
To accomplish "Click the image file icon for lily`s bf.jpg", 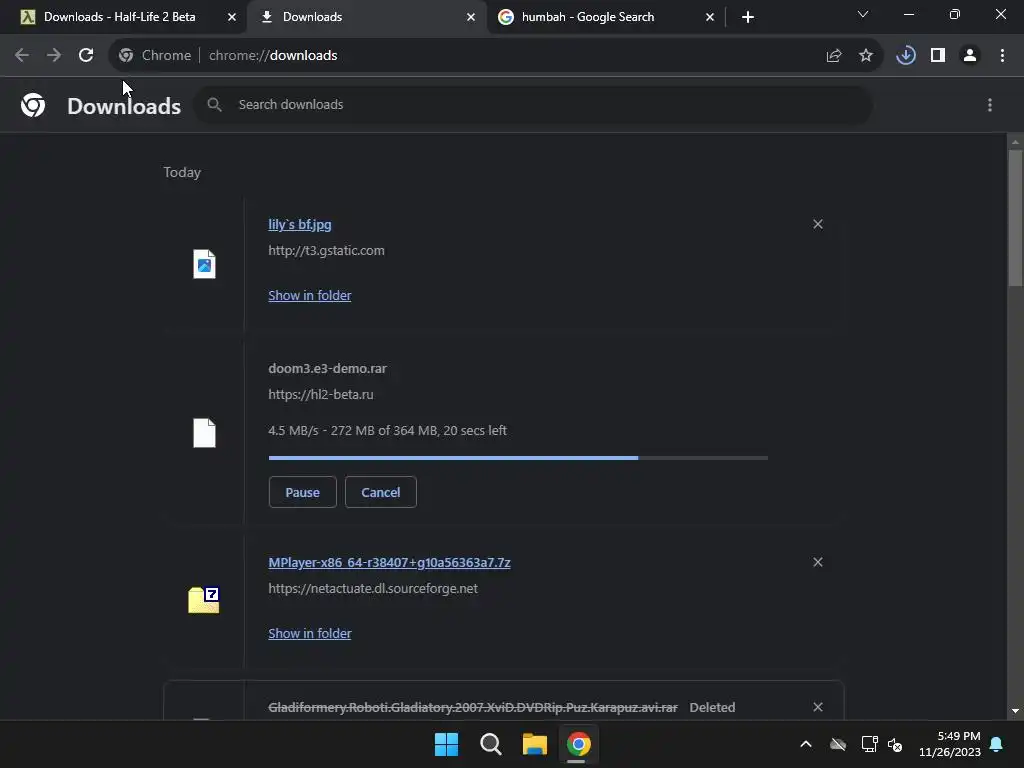I will (x=204, y=264).
